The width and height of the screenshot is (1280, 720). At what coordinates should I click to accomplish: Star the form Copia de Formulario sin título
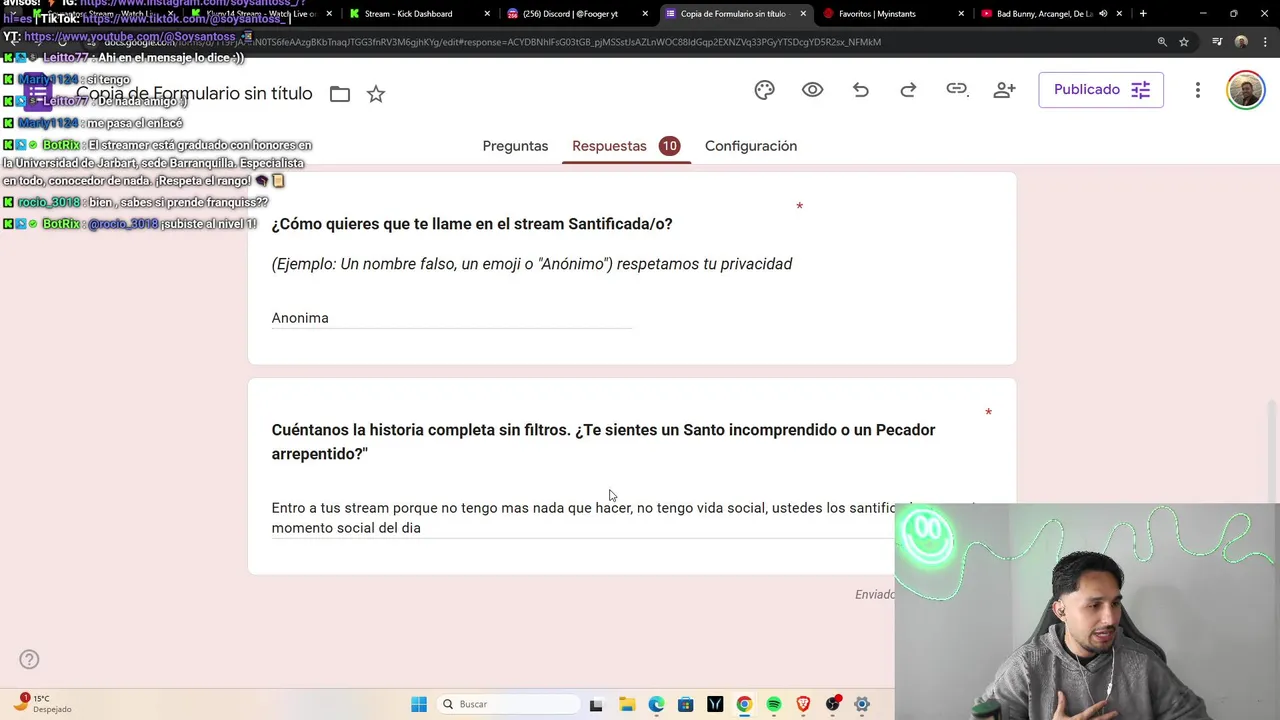point(376,94)
